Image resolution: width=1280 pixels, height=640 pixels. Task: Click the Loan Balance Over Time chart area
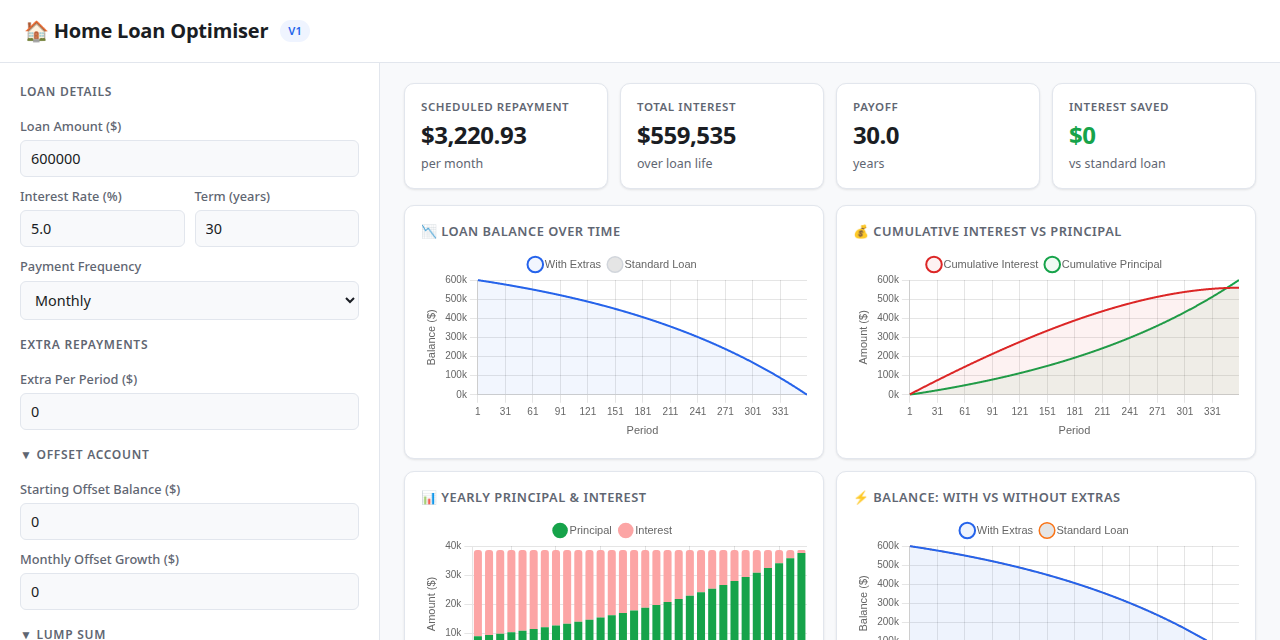click(642, 337)
